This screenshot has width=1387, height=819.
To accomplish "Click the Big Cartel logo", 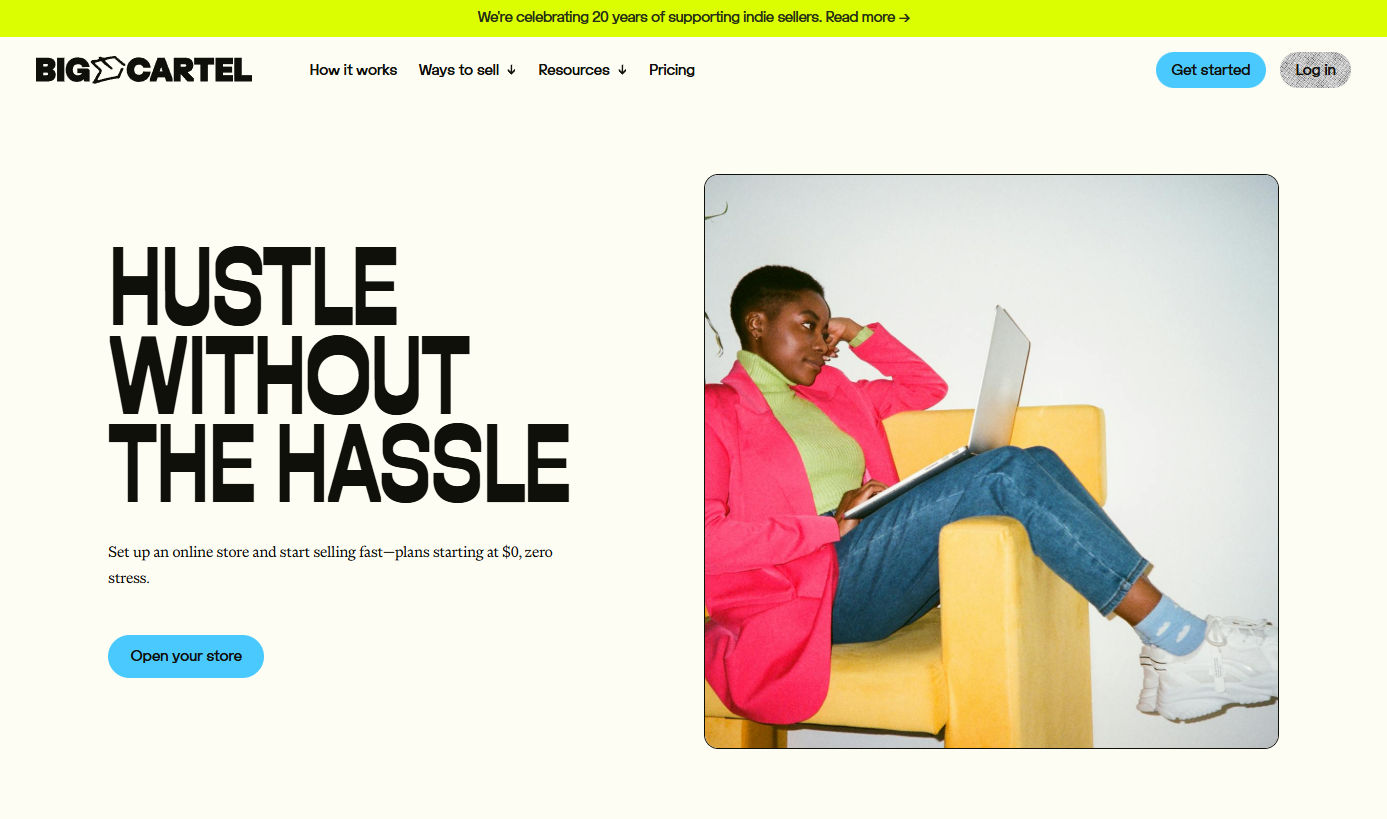I will 144,70.
